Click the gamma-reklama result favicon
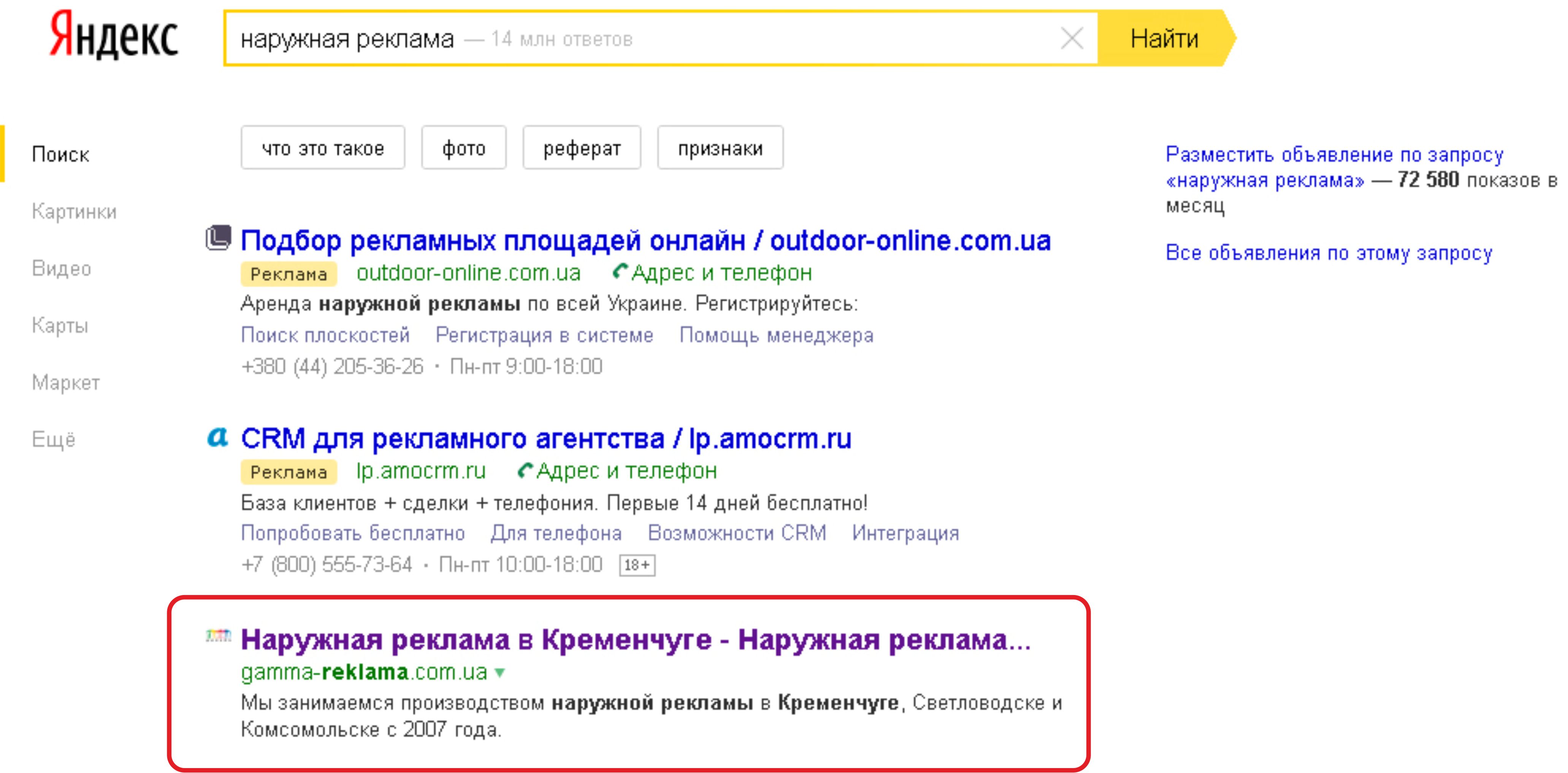Image resolution: width=1568 pixels, height=773 pixels. [218, 636]
